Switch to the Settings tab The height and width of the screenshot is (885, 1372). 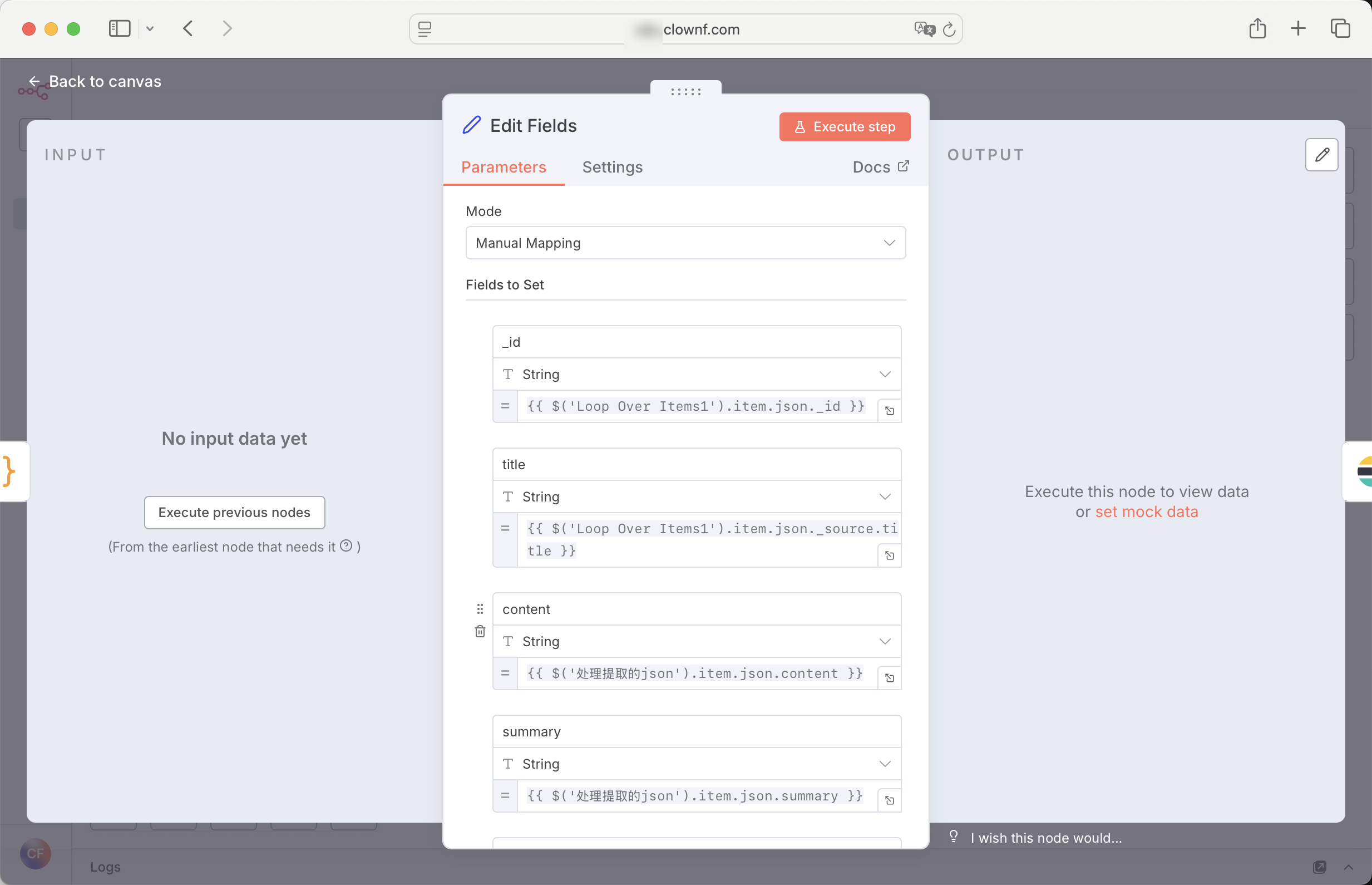612,167
